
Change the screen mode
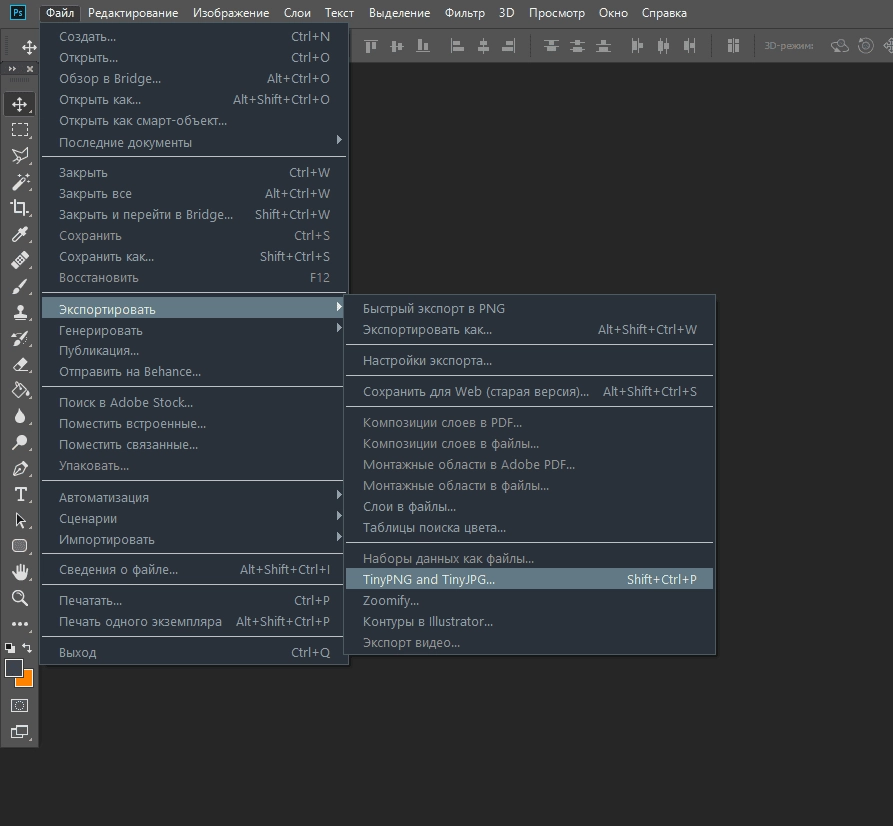[20, 731]
